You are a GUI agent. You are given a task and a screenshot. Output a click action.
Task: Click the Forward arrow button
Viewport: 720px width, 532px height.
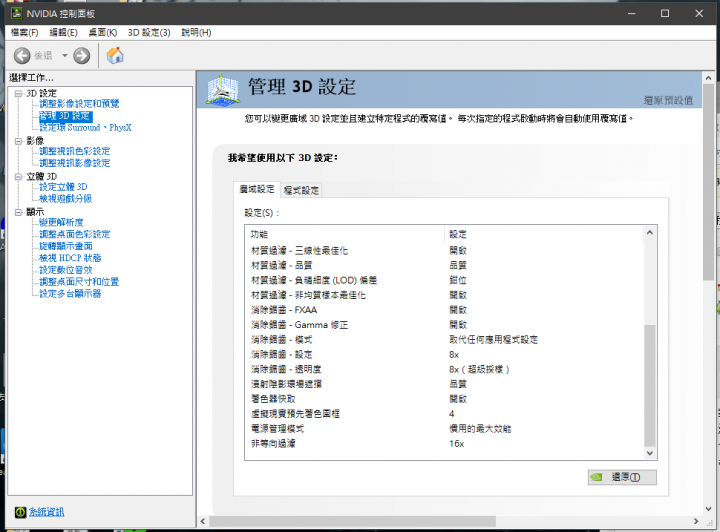[82, 56]
